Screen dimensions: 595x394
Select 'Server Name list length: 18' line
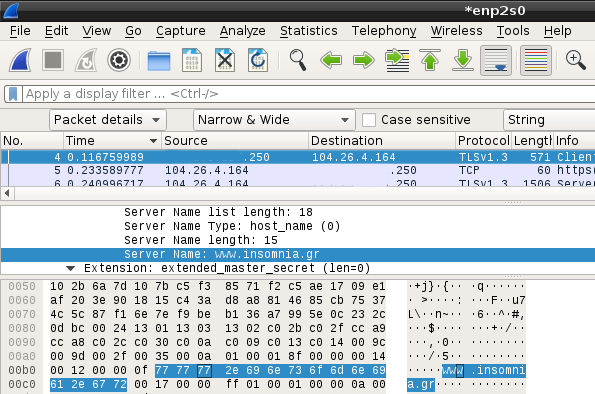pyautogui.click(x=218, y=212)
